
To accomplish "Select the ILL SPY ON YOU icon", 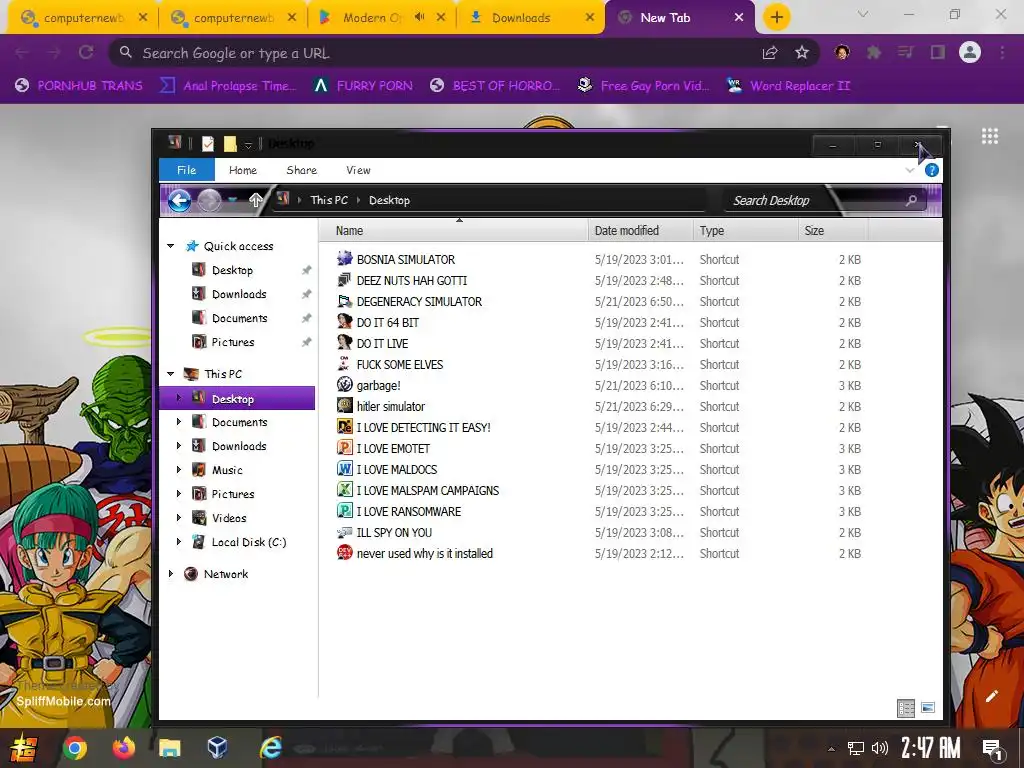I will point(345,532).
